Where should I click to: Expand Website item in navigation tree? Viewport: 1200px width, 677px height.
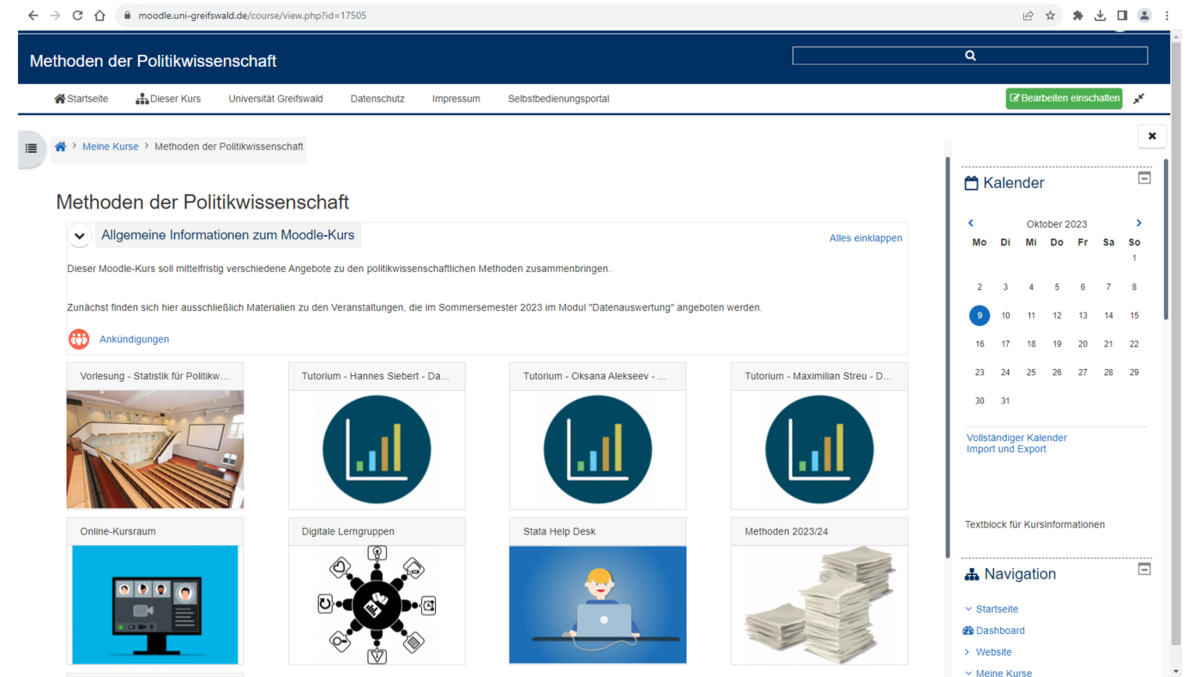(x=968, y=652)
